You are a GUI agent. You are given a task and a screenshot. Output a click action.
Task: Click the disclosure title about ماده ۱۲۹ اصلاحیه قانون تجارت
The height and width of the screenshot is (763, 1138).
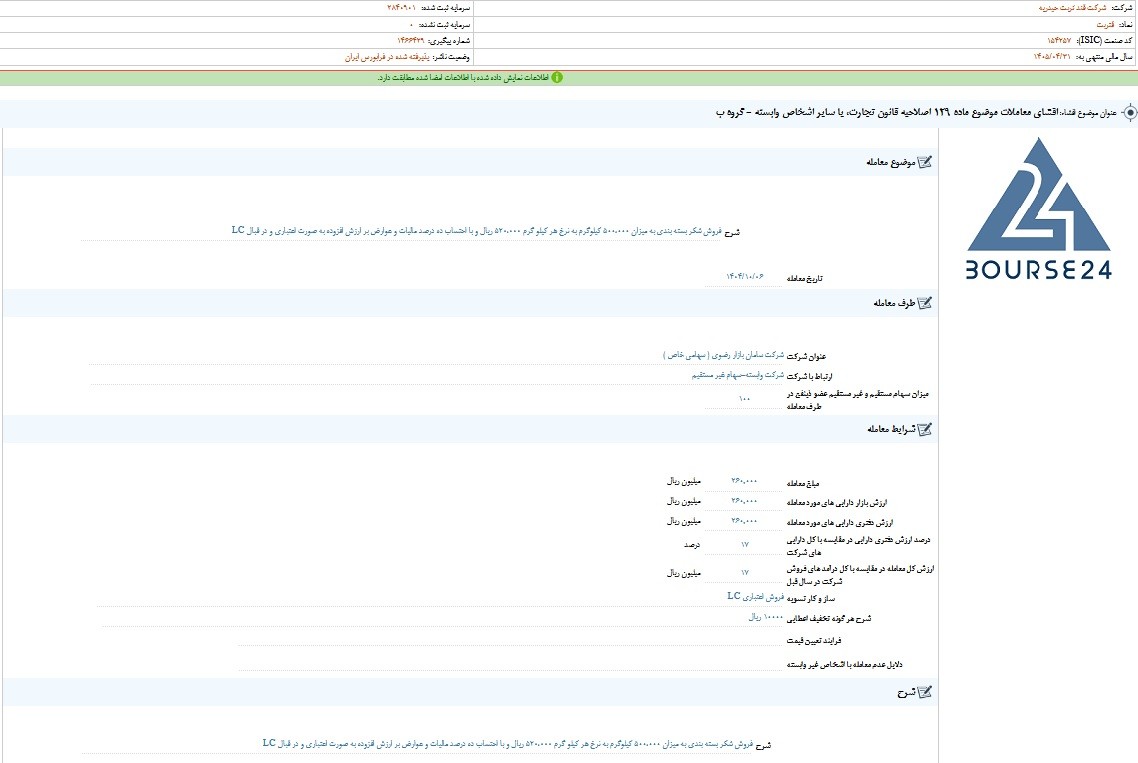(888, 113)
